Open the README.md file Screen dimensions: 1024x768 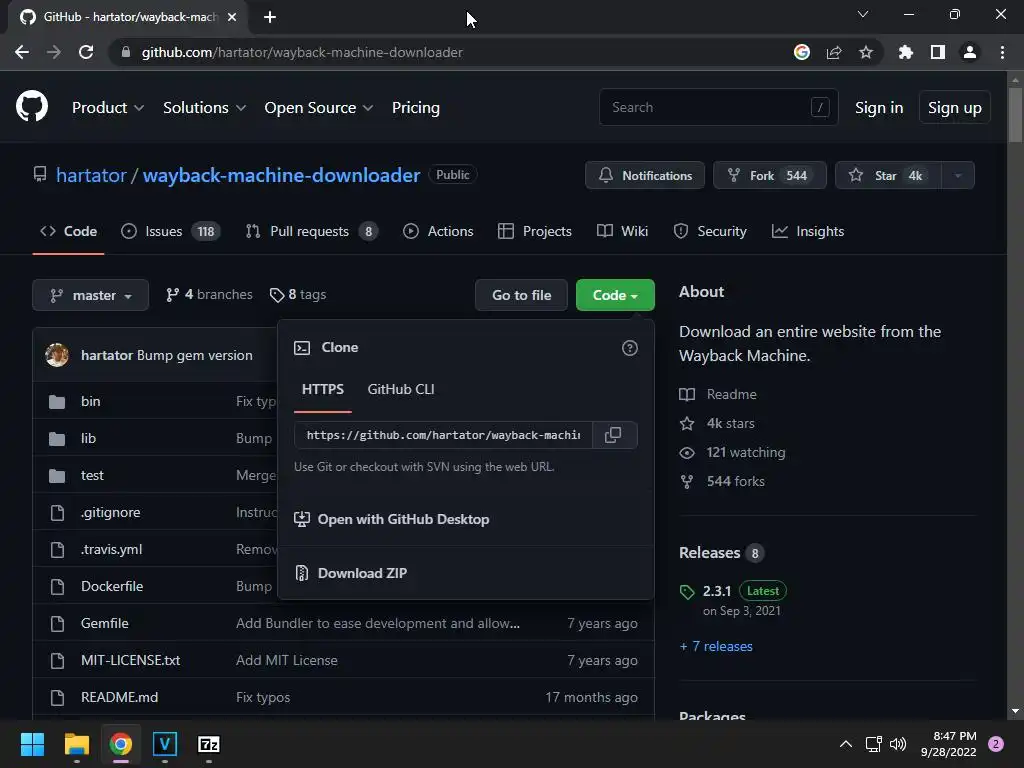(x=120, y=697)
